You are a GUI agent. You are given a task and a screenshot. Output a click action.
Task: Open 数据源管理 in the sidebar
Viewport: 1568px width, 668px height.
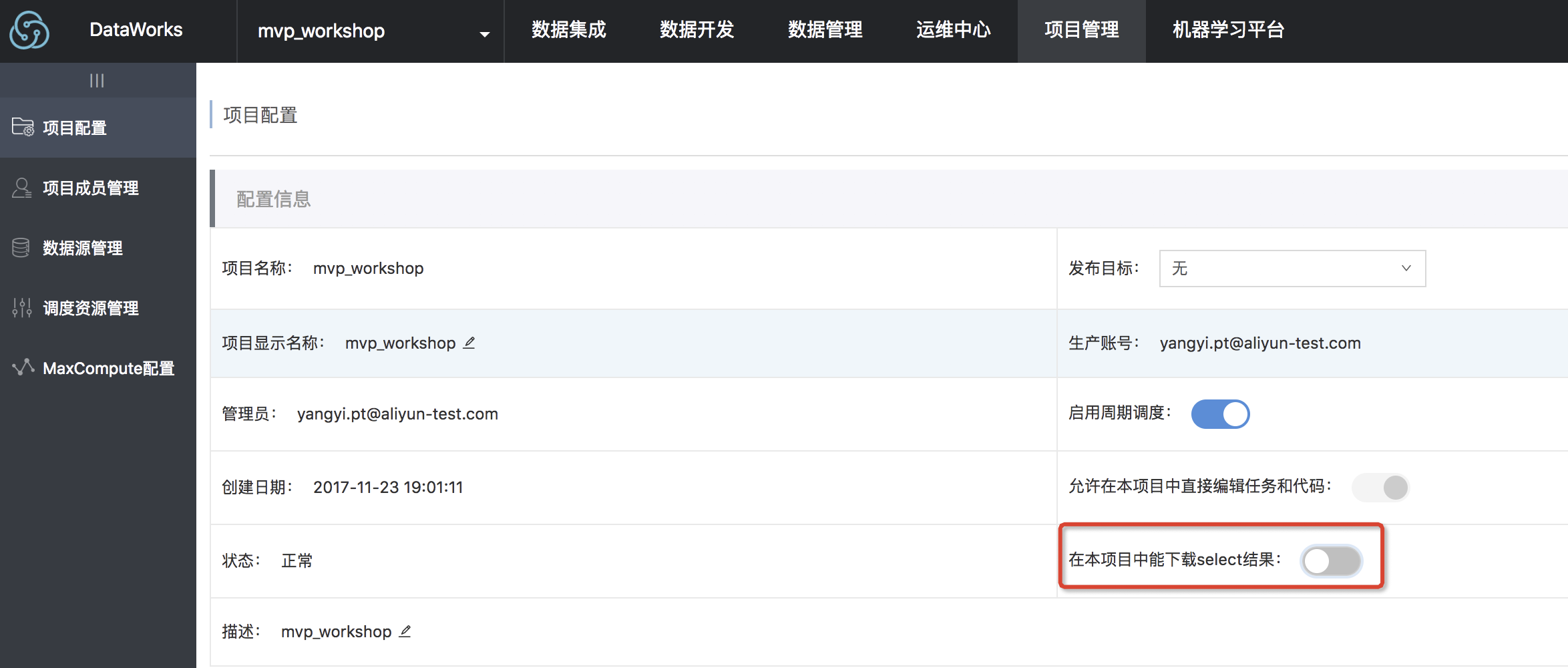click(98, 248)
